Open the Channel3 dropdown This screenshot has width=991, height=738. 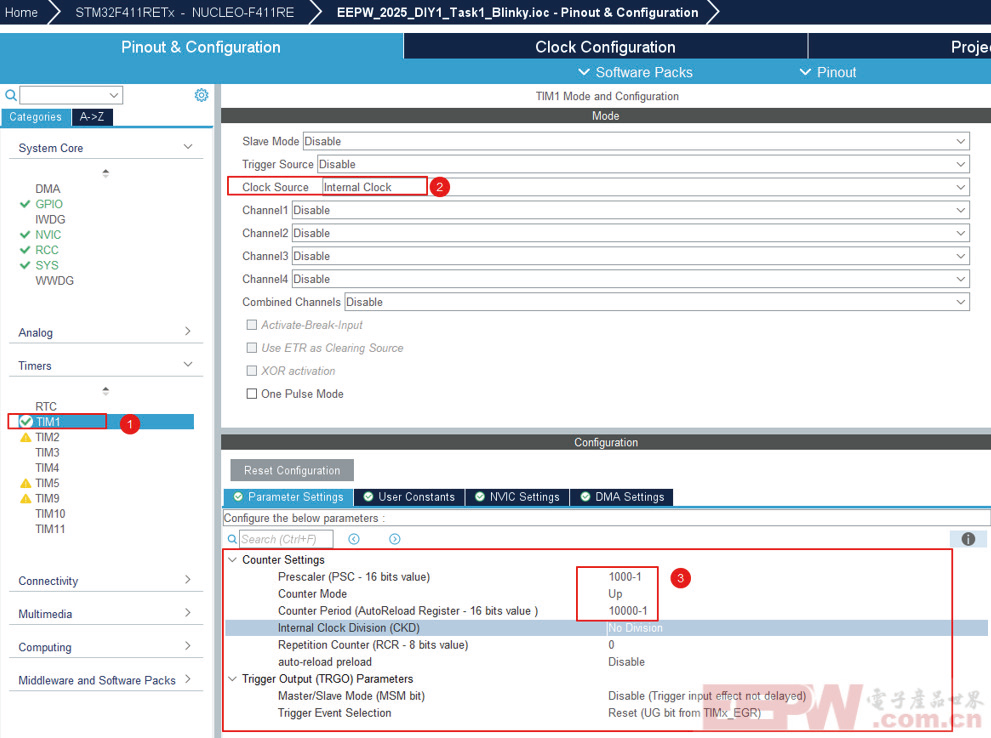pyautogui.click(x=630, y=256)
